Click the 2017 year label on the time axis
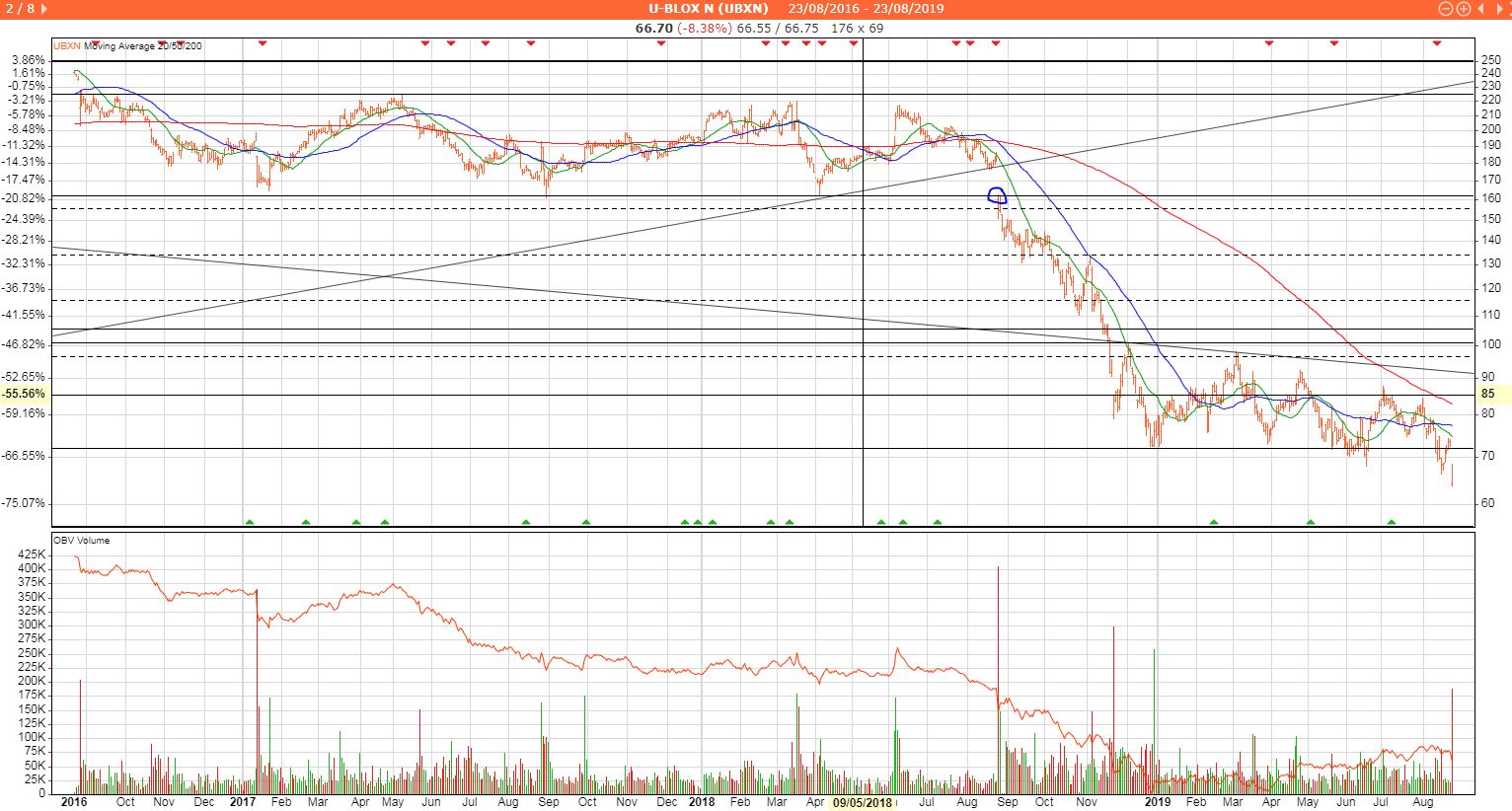1512x811 pixels. (x=243, y=802)
